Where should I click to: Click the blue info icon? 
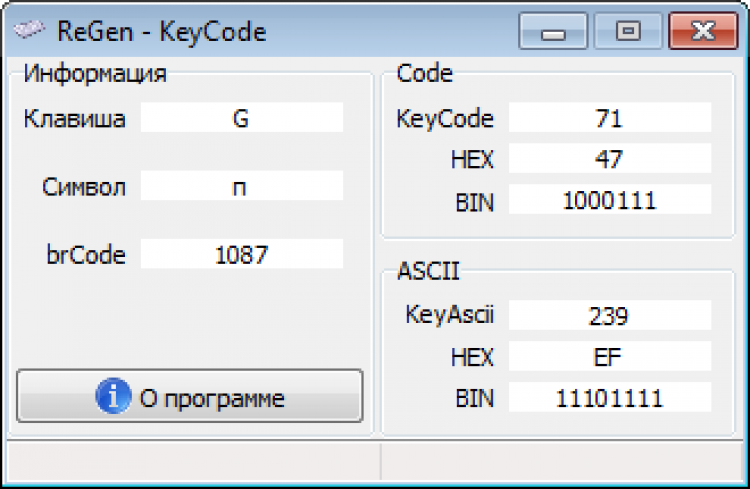[113, 397]
